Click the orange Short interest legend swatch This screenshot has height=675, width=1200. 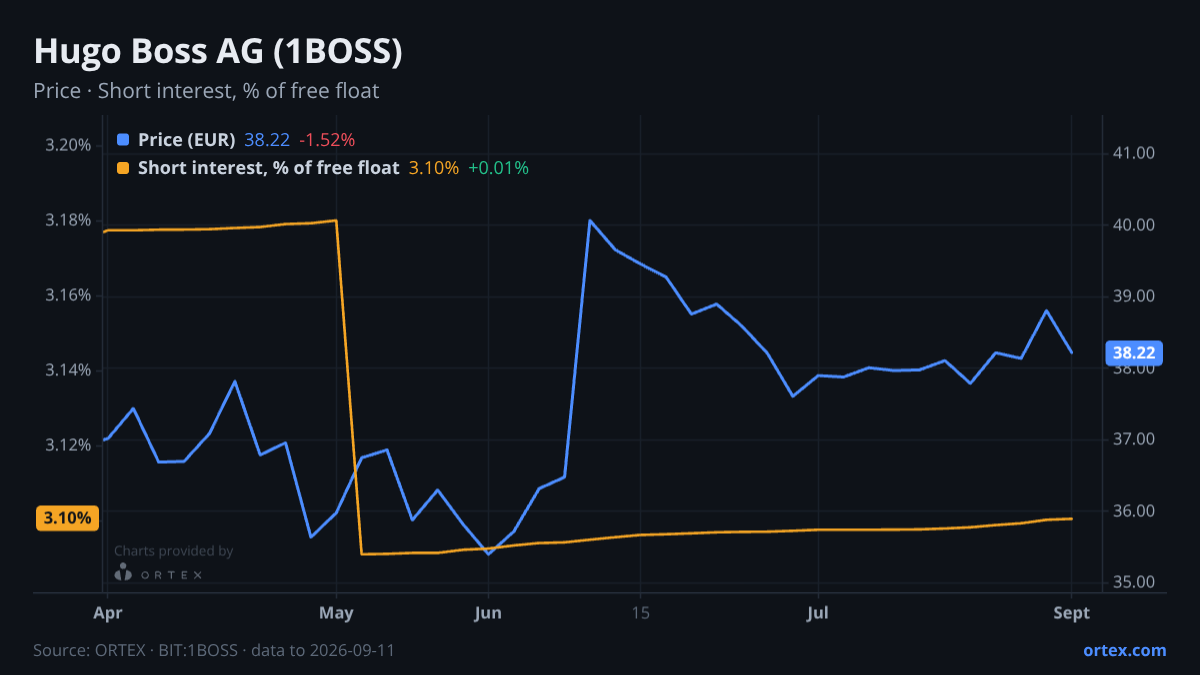pos(123,168)
